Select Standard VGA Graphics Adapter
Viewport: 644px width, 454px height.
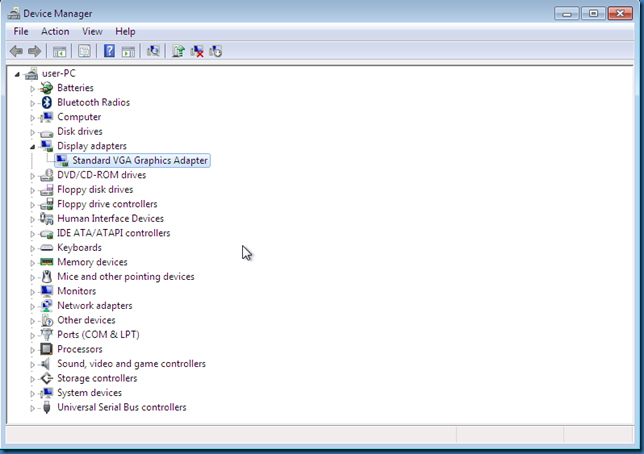click(140, 161)
